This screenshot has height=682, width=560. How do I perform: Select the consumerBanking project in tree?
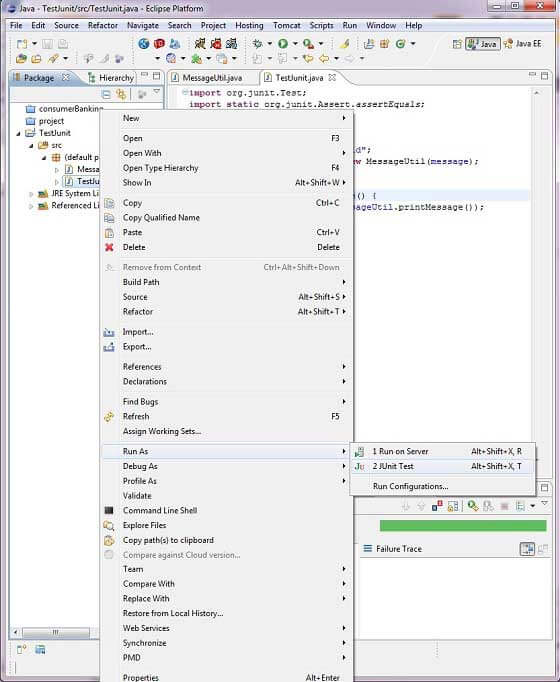coord(64,109)
